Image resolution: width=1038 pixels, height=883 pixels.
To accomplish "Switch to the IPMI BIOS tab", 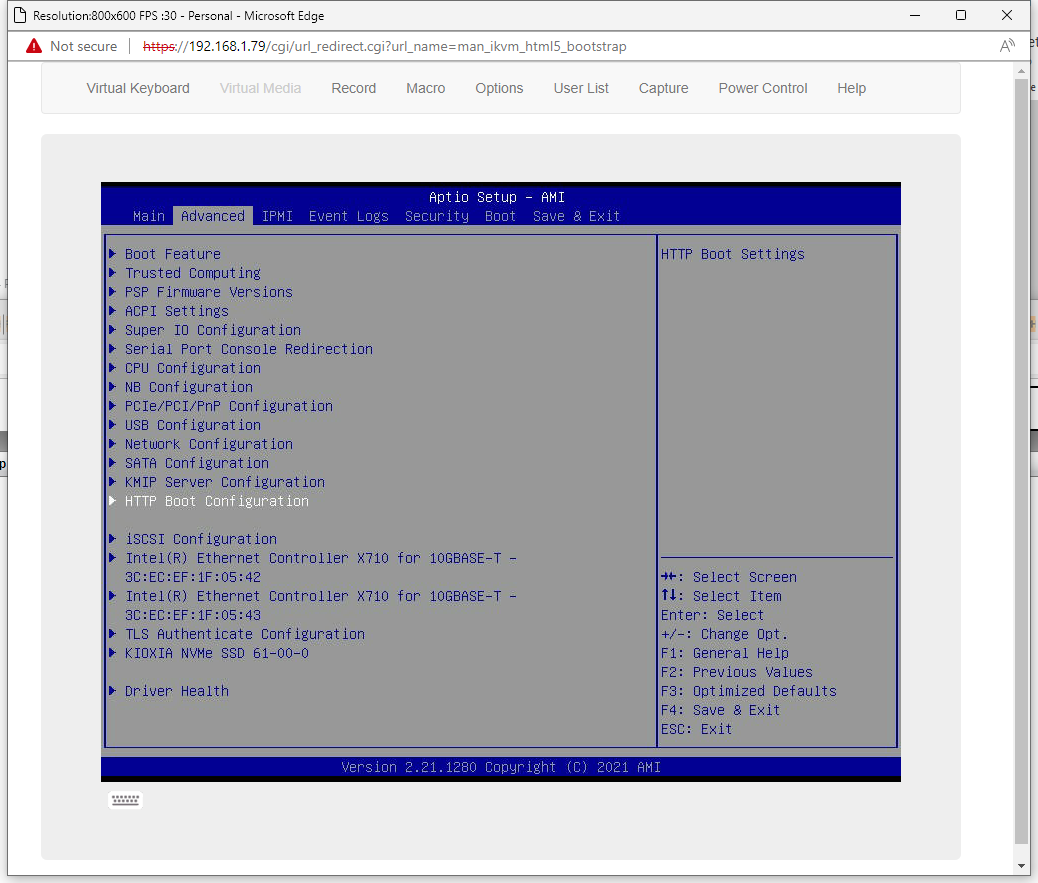I will (x=277, y=216).
